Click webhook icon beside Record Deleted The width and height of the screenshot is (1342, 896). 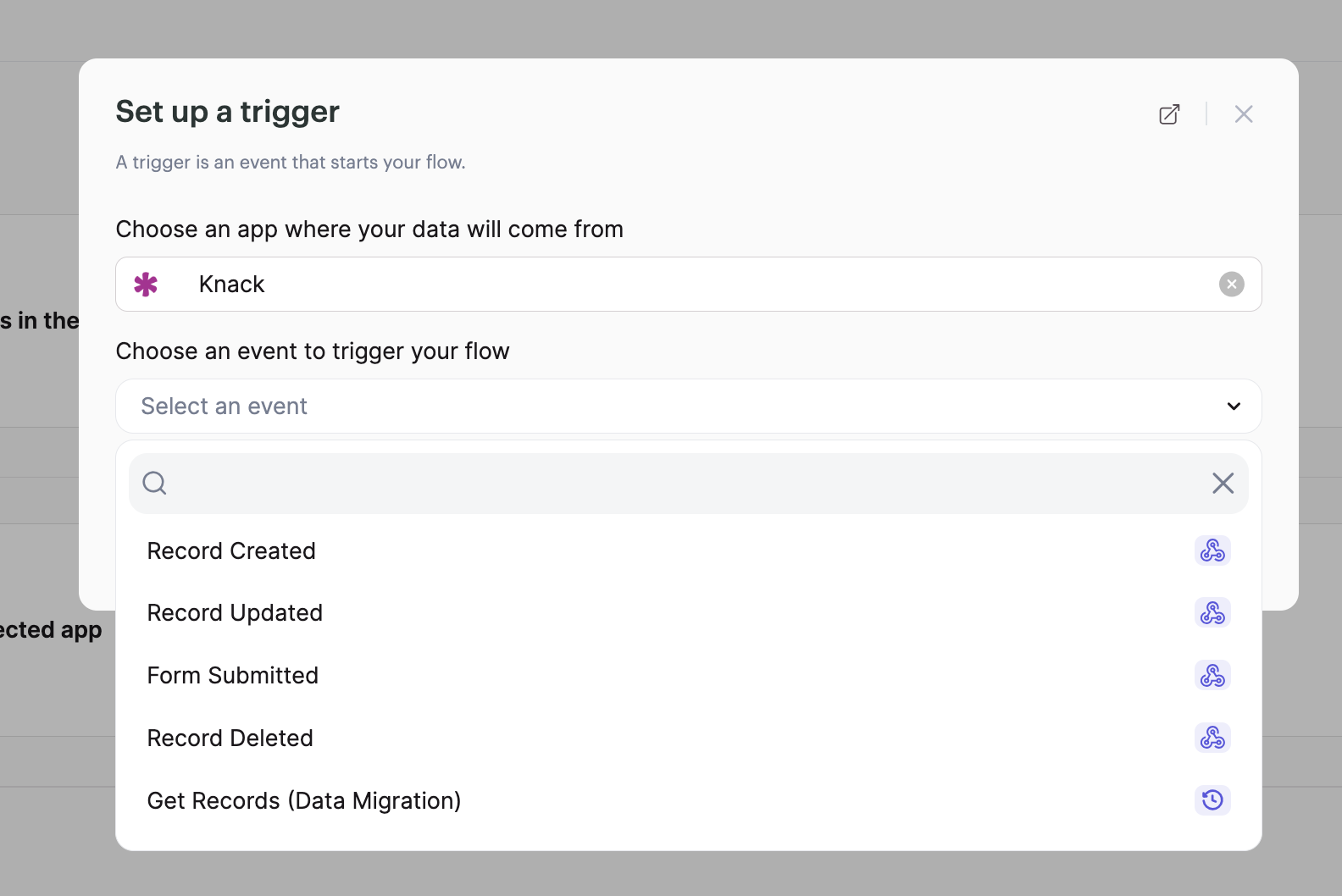[1212, 738]
